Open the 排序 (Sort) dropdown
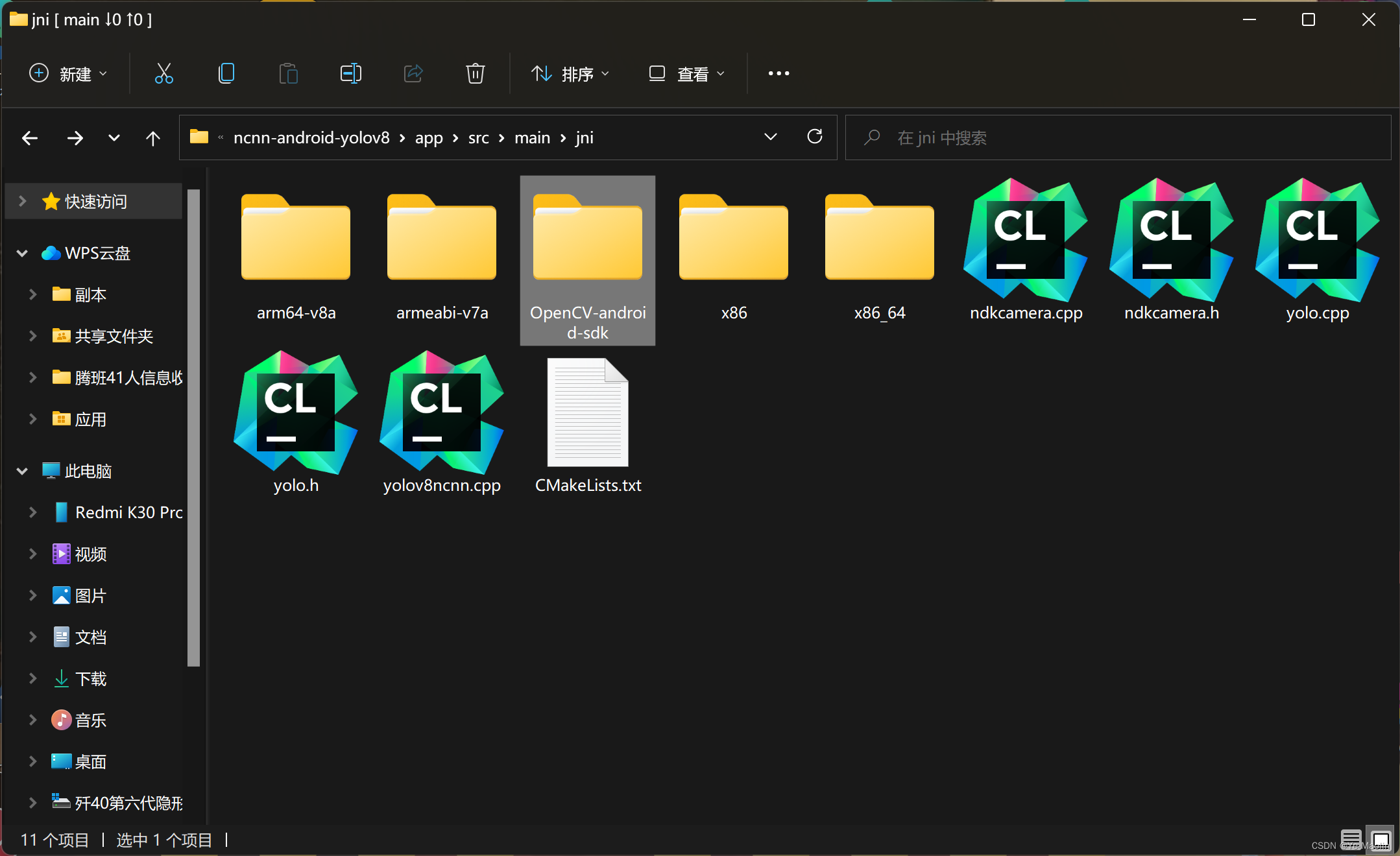This screenshot has width=1400, height=856. coord(570,73)
